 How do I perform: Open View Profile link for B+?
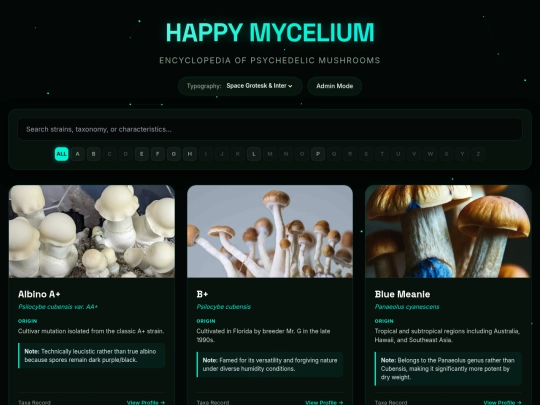324,402
